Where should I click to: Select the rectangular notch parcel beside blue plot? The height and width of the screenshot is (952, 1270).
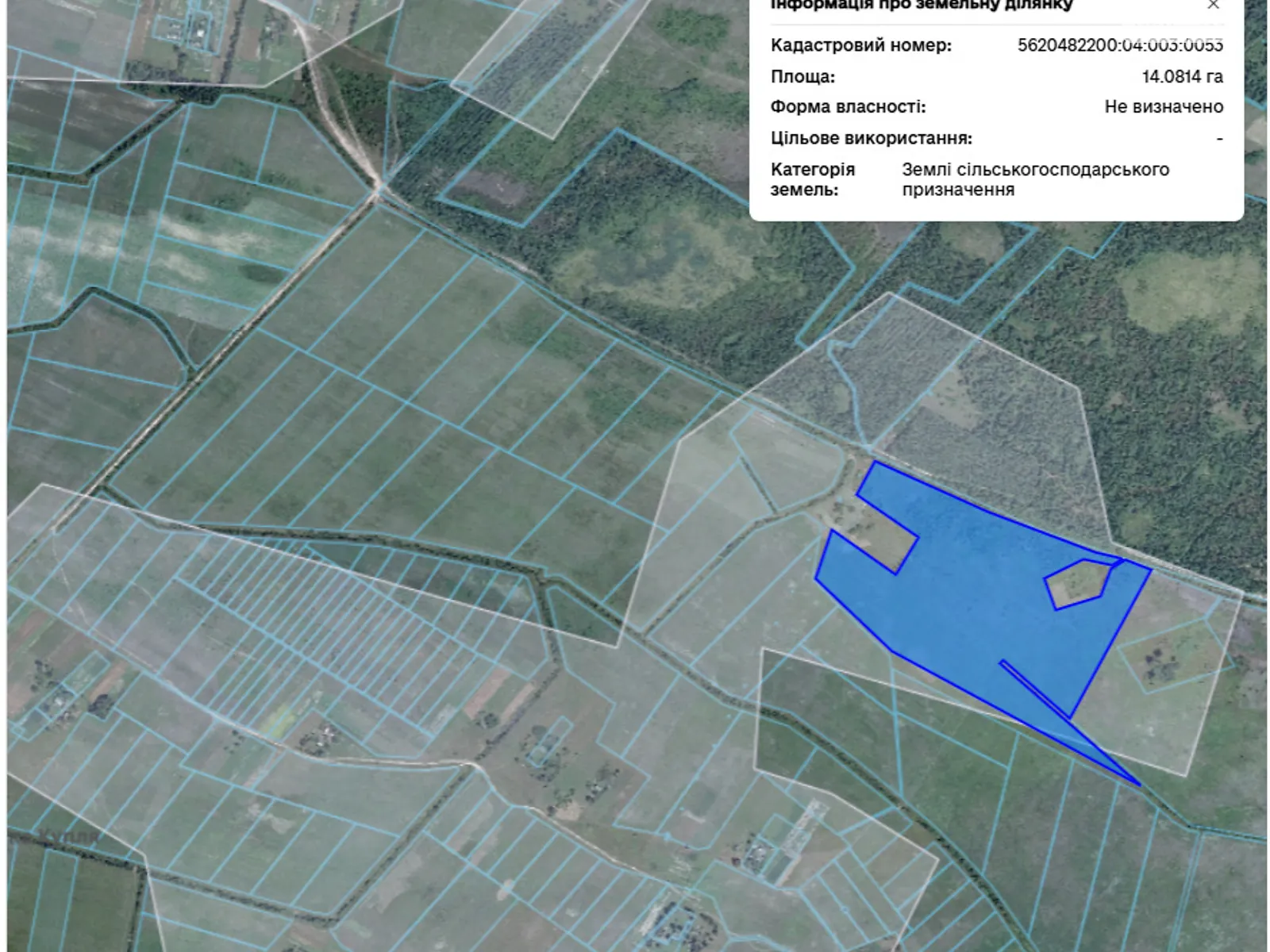(885, 538)
